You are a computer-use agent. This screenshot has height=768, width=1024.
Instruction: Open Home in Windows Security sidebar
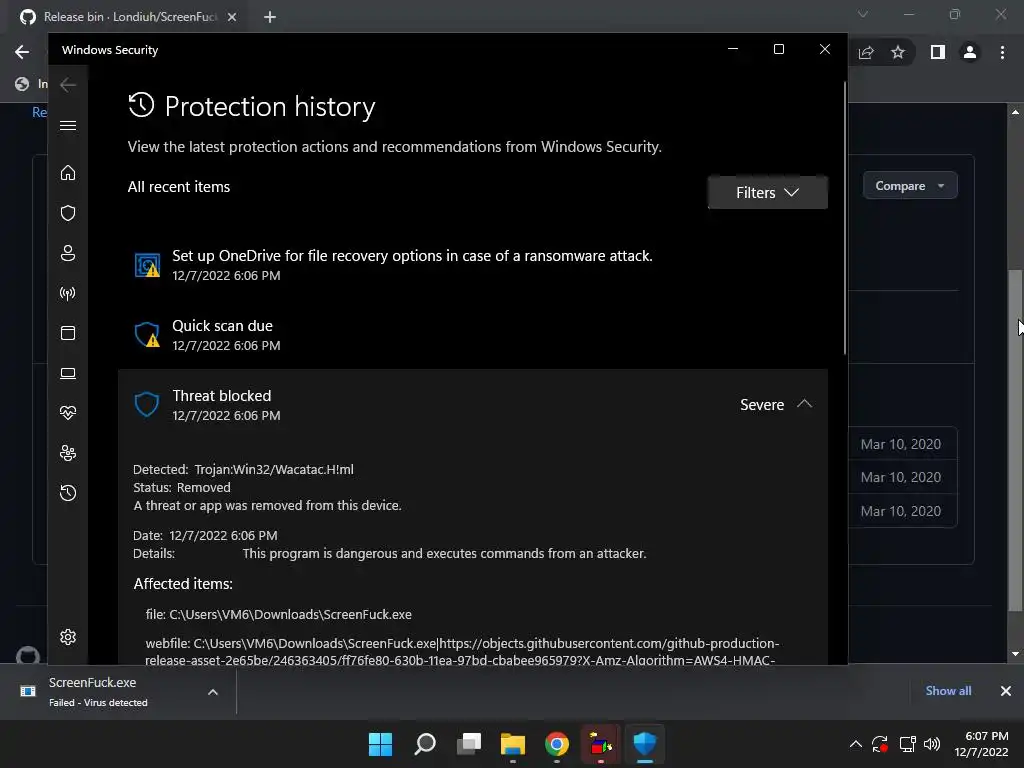(68, 173)
